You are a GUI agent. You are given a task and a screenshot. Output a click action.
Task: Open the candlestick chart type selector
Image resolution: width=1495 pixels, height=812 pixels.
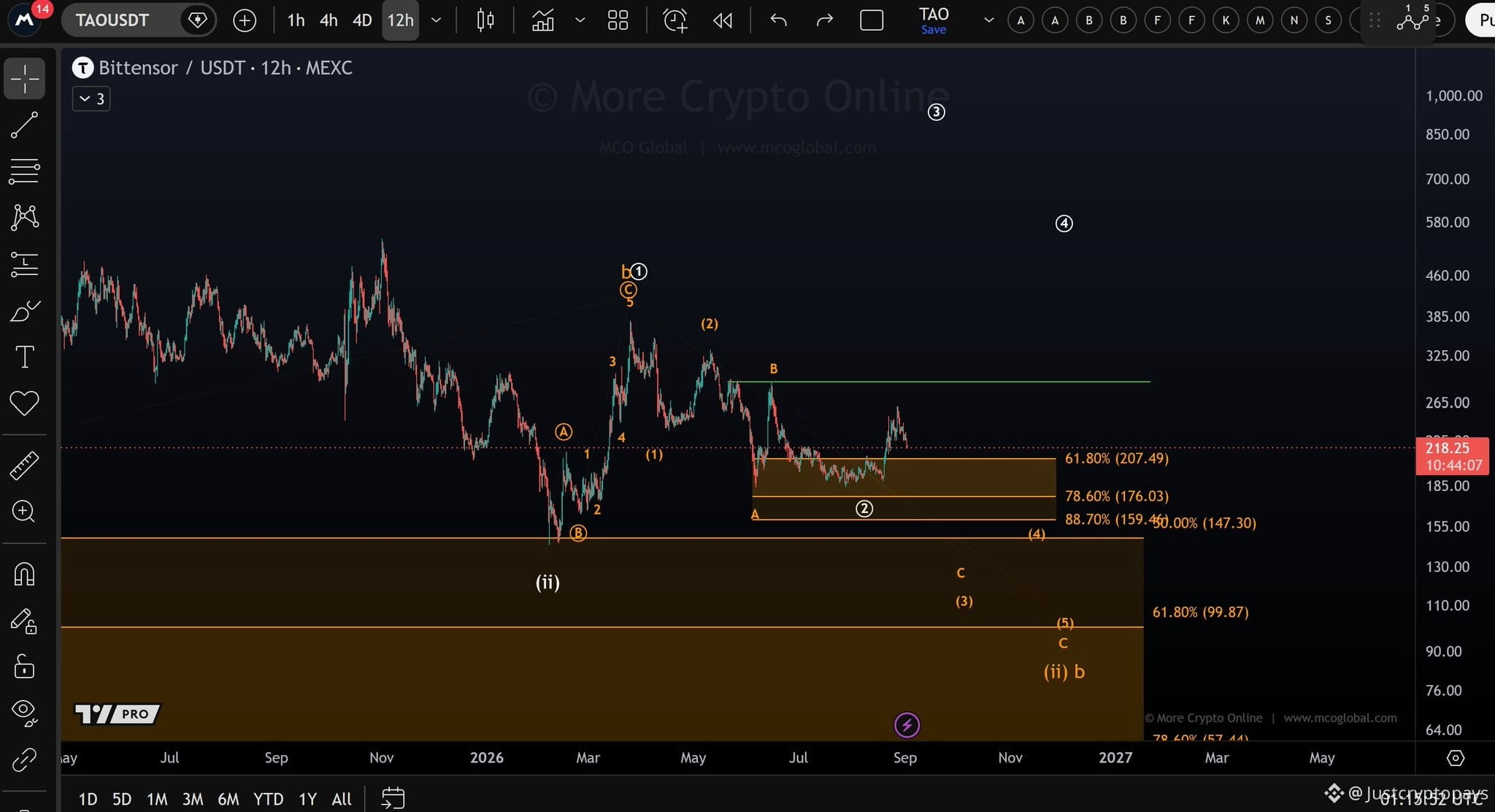click(x=485, y=20)
